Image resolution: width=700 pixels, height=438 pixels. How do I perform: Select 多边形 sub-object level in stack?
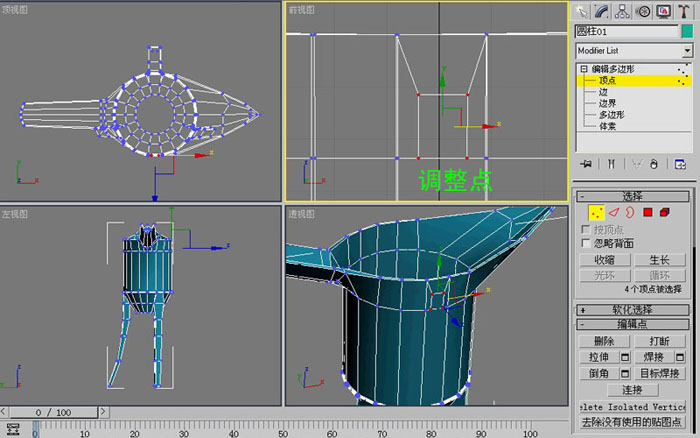(611, 115)
